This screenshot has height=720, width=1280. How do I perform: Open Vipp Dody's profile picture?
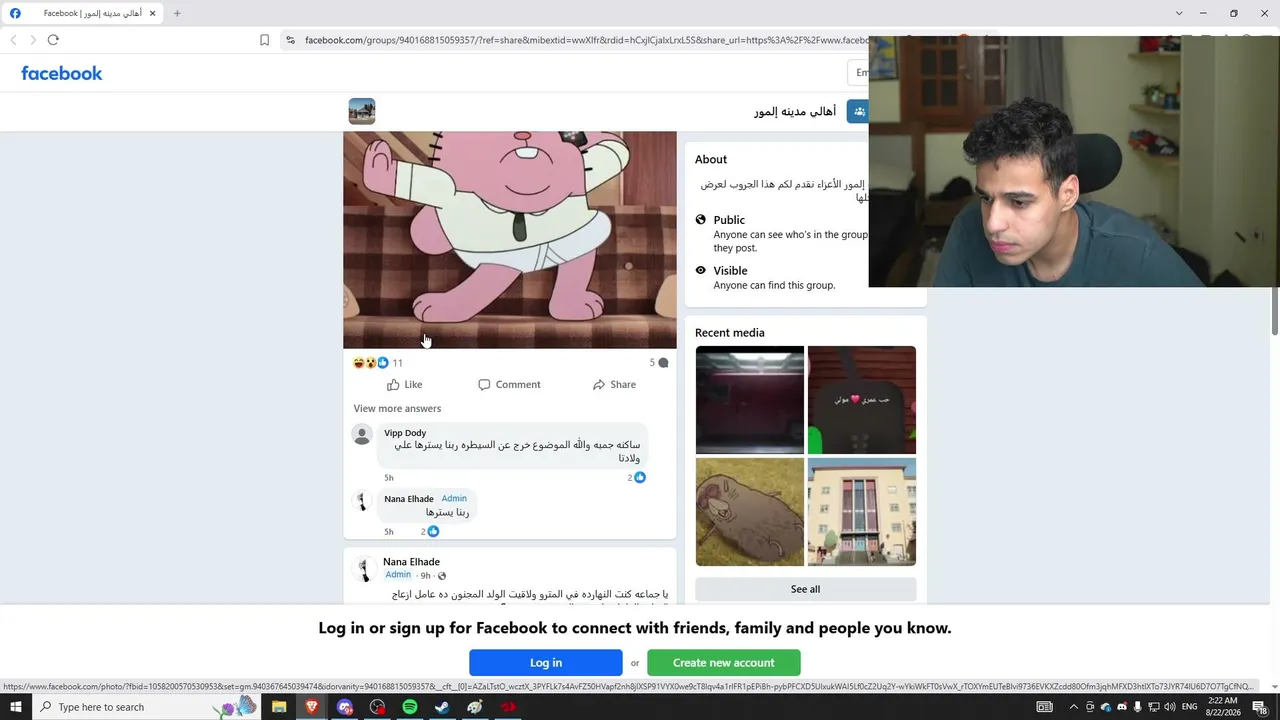(362, 435)
